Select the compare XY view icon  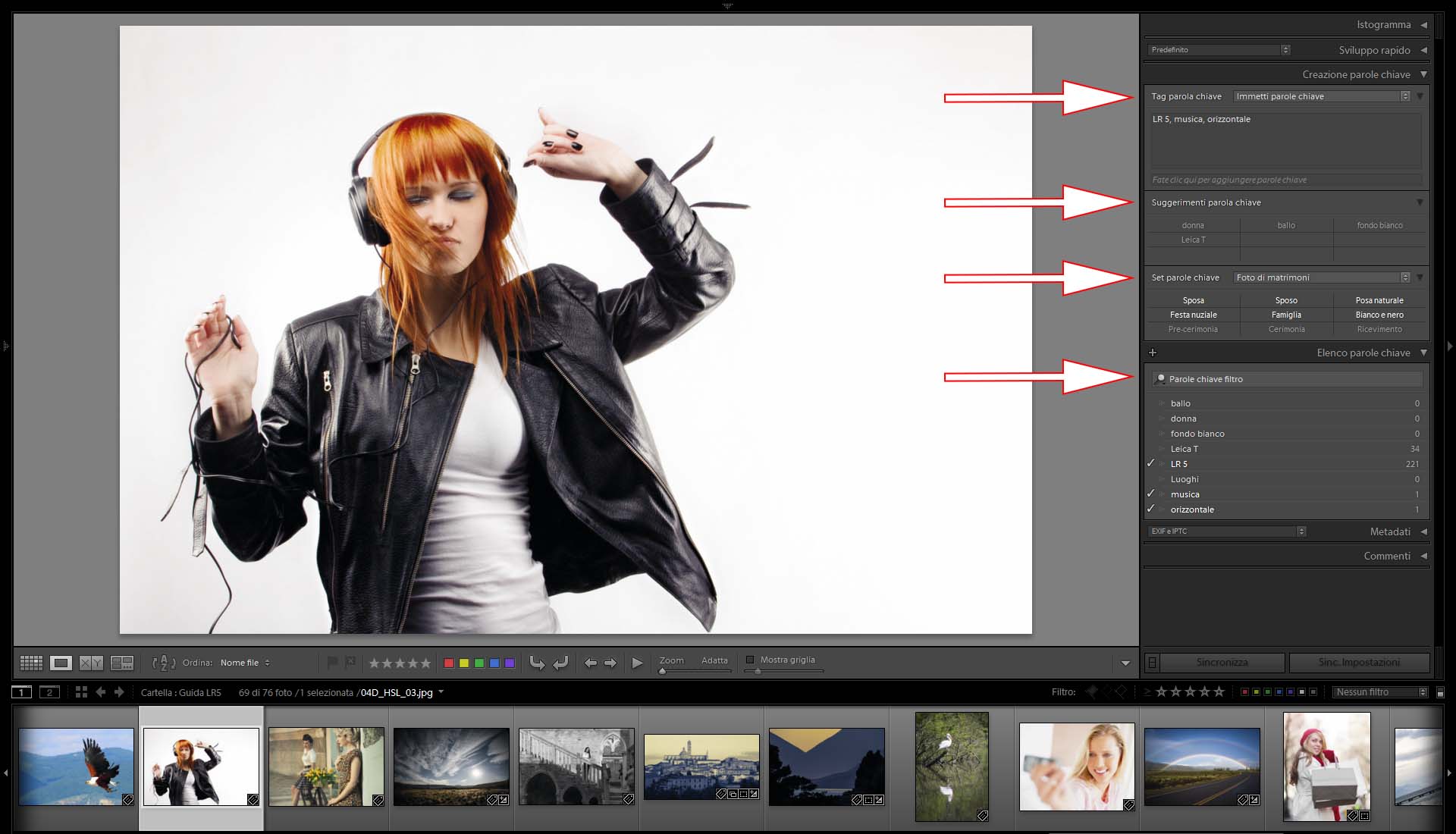91,663
